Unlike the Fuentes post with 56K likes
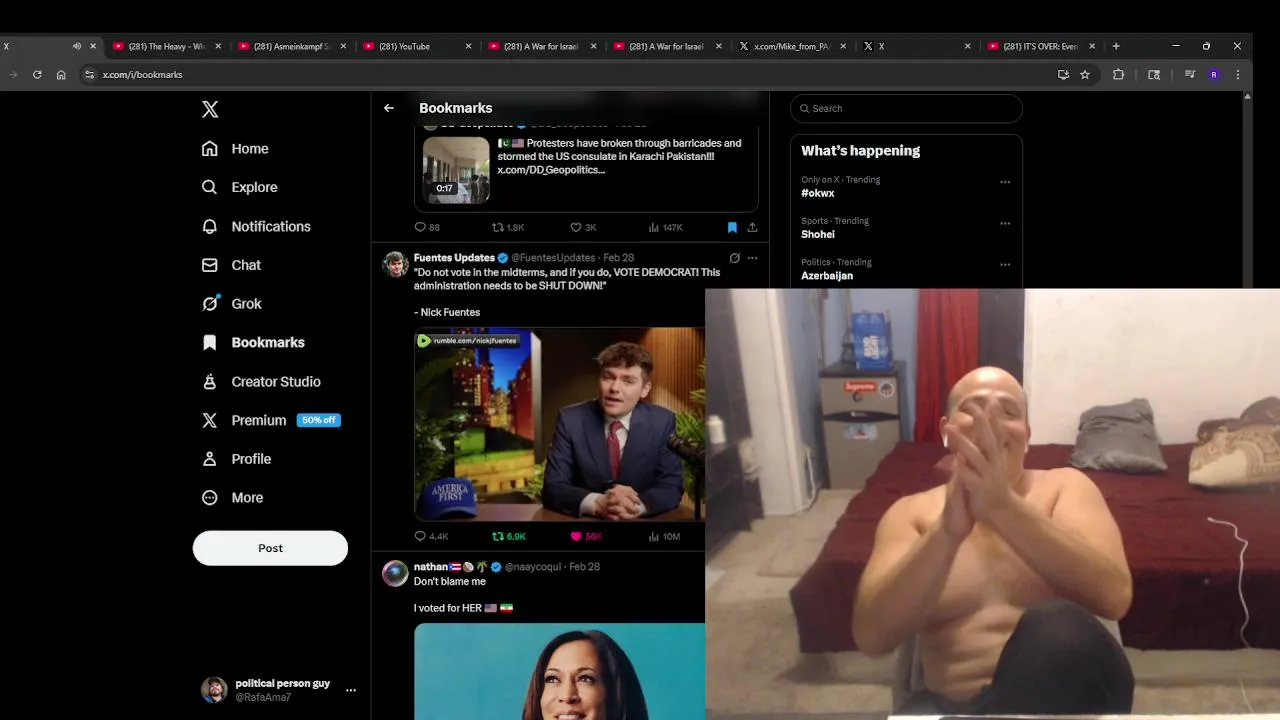The height and width of the screenshot is (720, 1280). (586, 536)
